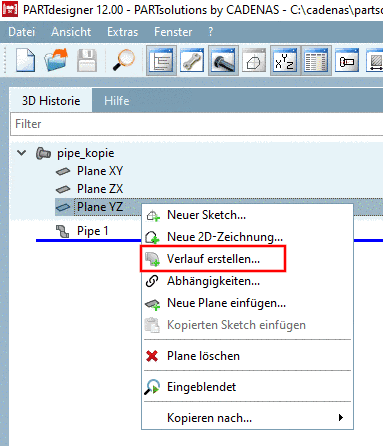383x446 pixels.
Task: Toggle the table window toolbar icon
Action: point(316,60)
